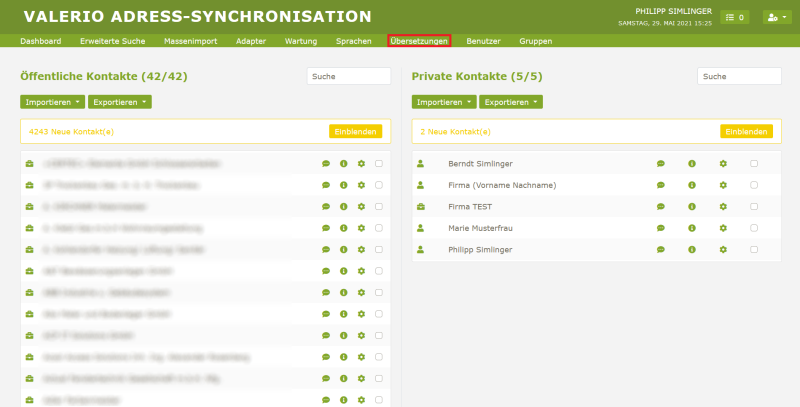Click the entry Firma TEST

pos(470,207)
